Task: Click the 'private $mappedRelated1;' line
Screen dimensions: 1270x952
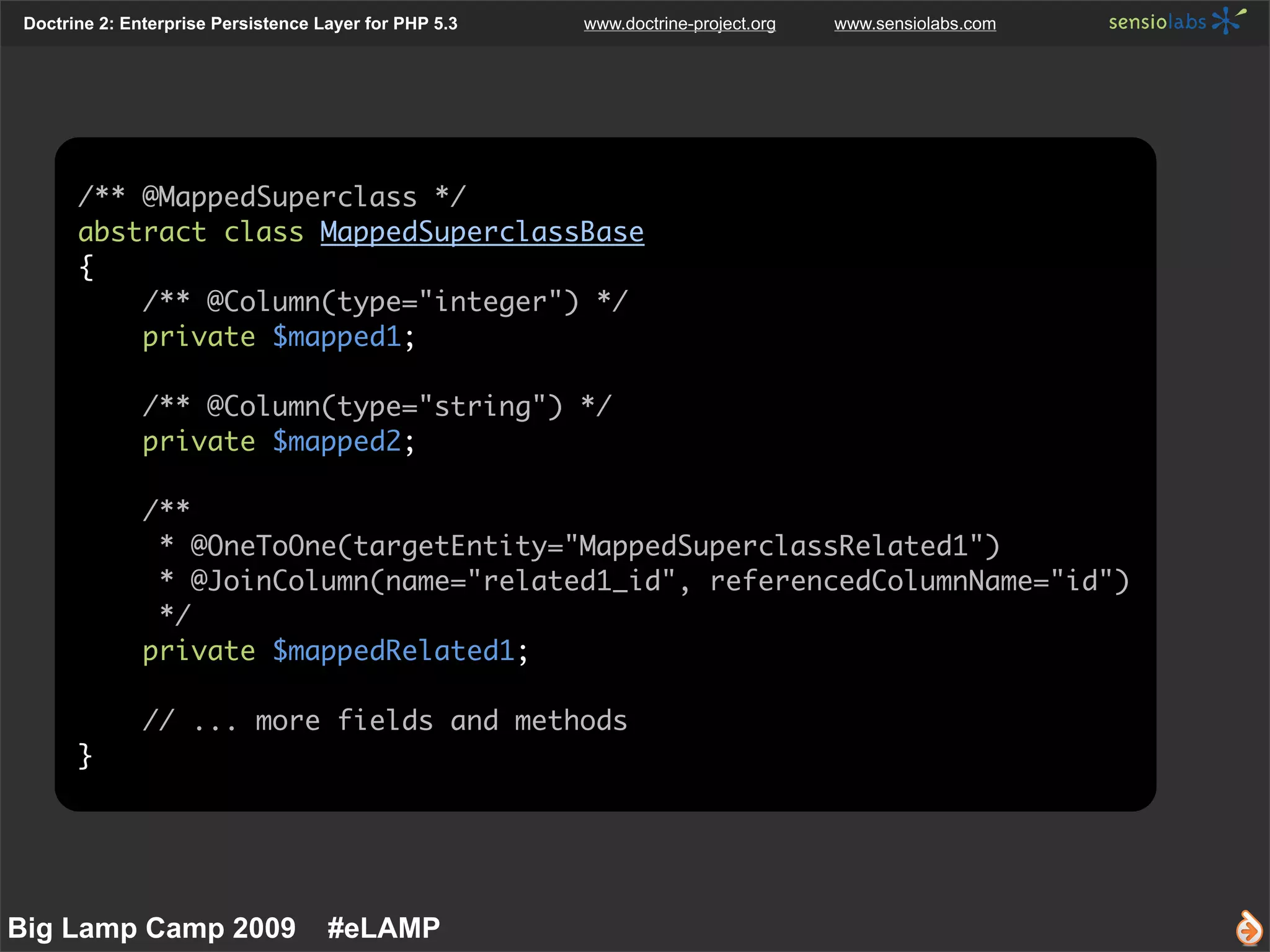Action: [335, 651]
